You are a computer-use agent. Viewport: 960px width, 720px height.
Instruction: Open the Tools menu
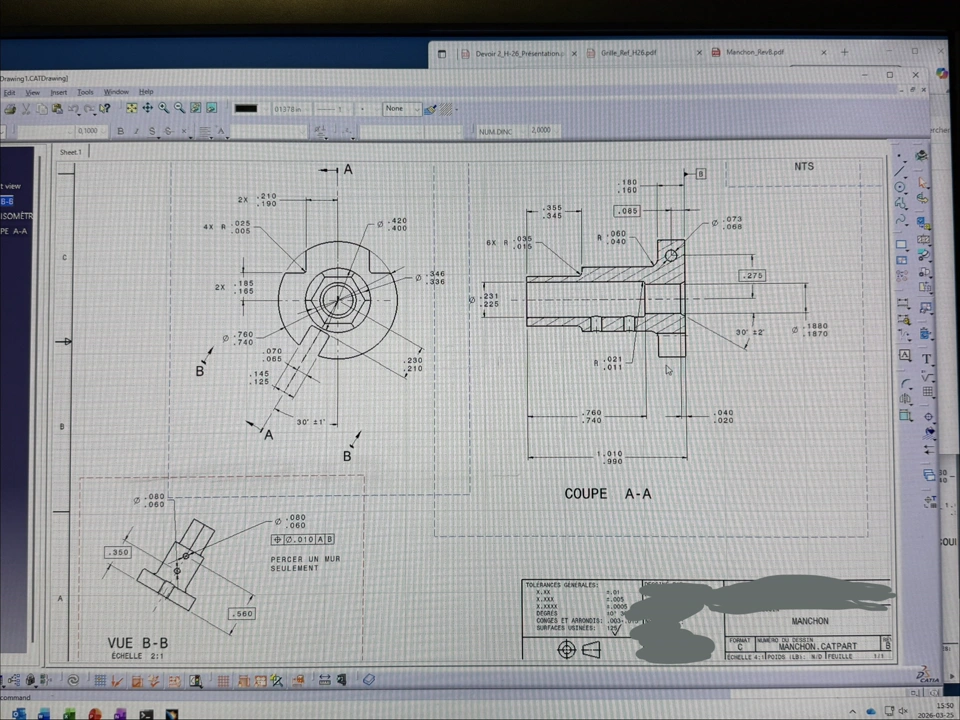pyautogui.click(x=85, y=92)
